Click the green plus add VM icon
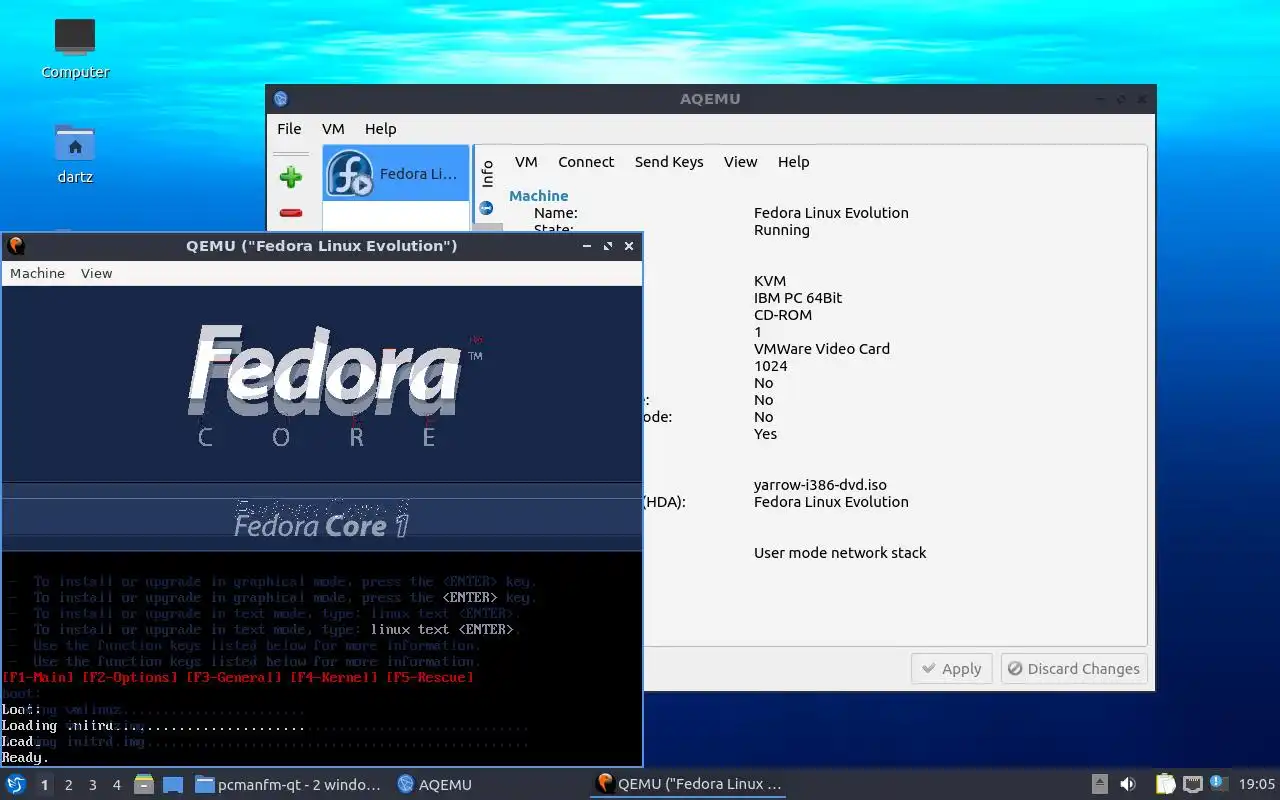The height and width of the screenshot is (800, 1280). [x=291, y=178]
